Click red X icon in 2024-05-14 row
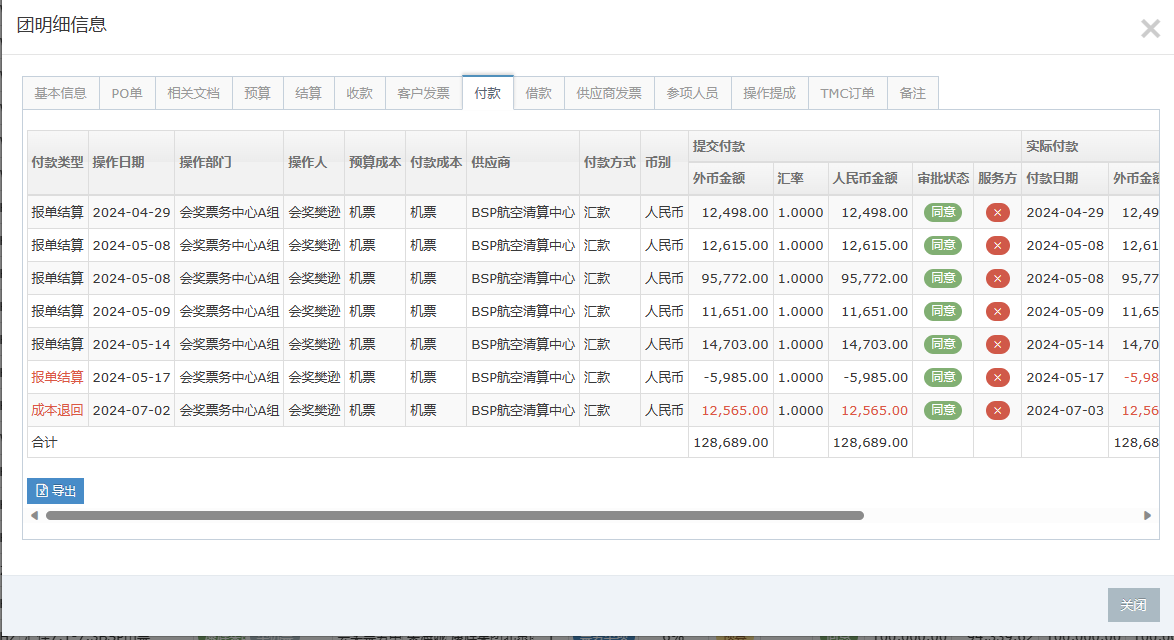This screenshot has width=1174, height=640. coord(997,344)
